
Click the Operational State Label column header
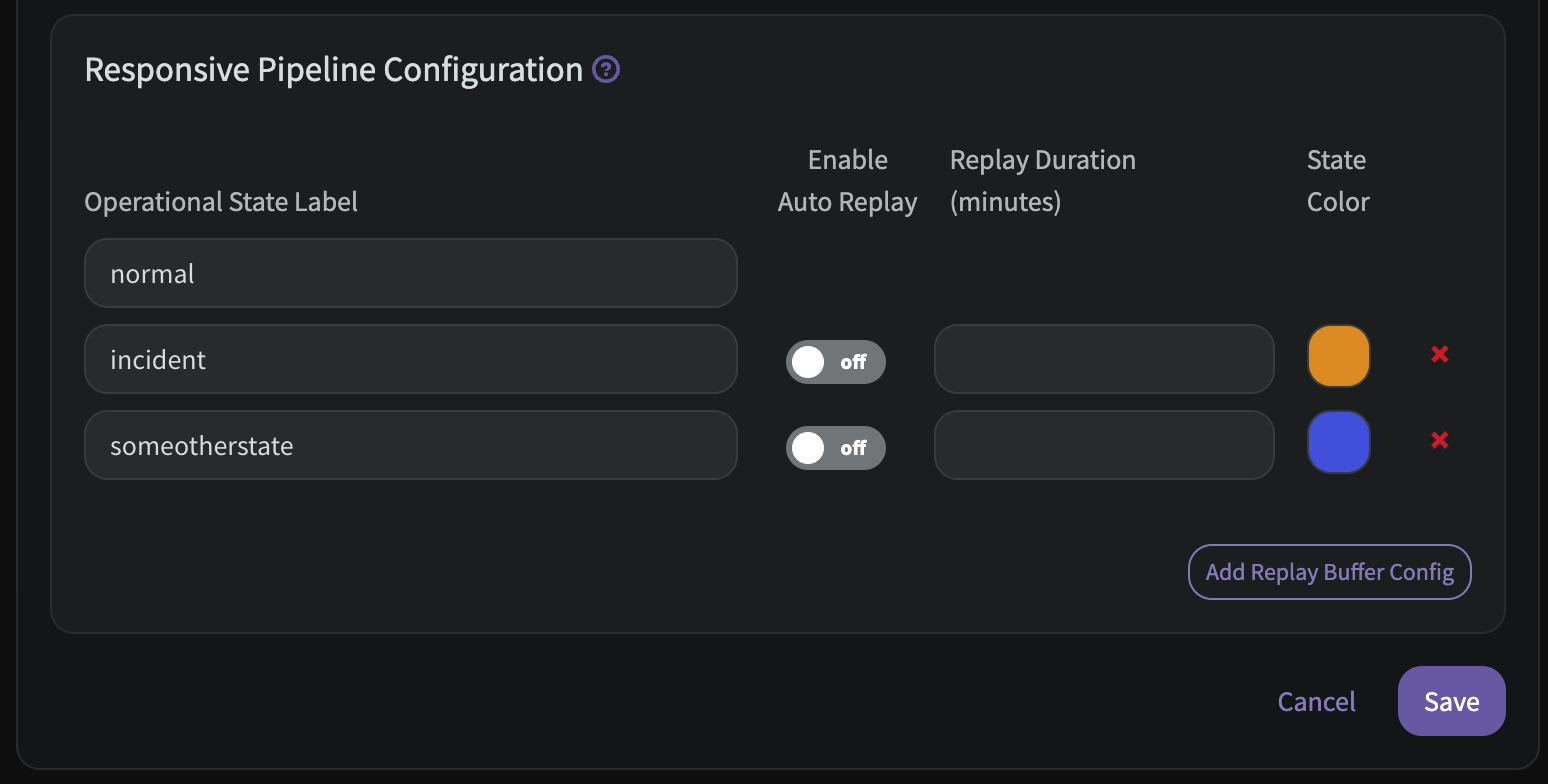point(221,202)
